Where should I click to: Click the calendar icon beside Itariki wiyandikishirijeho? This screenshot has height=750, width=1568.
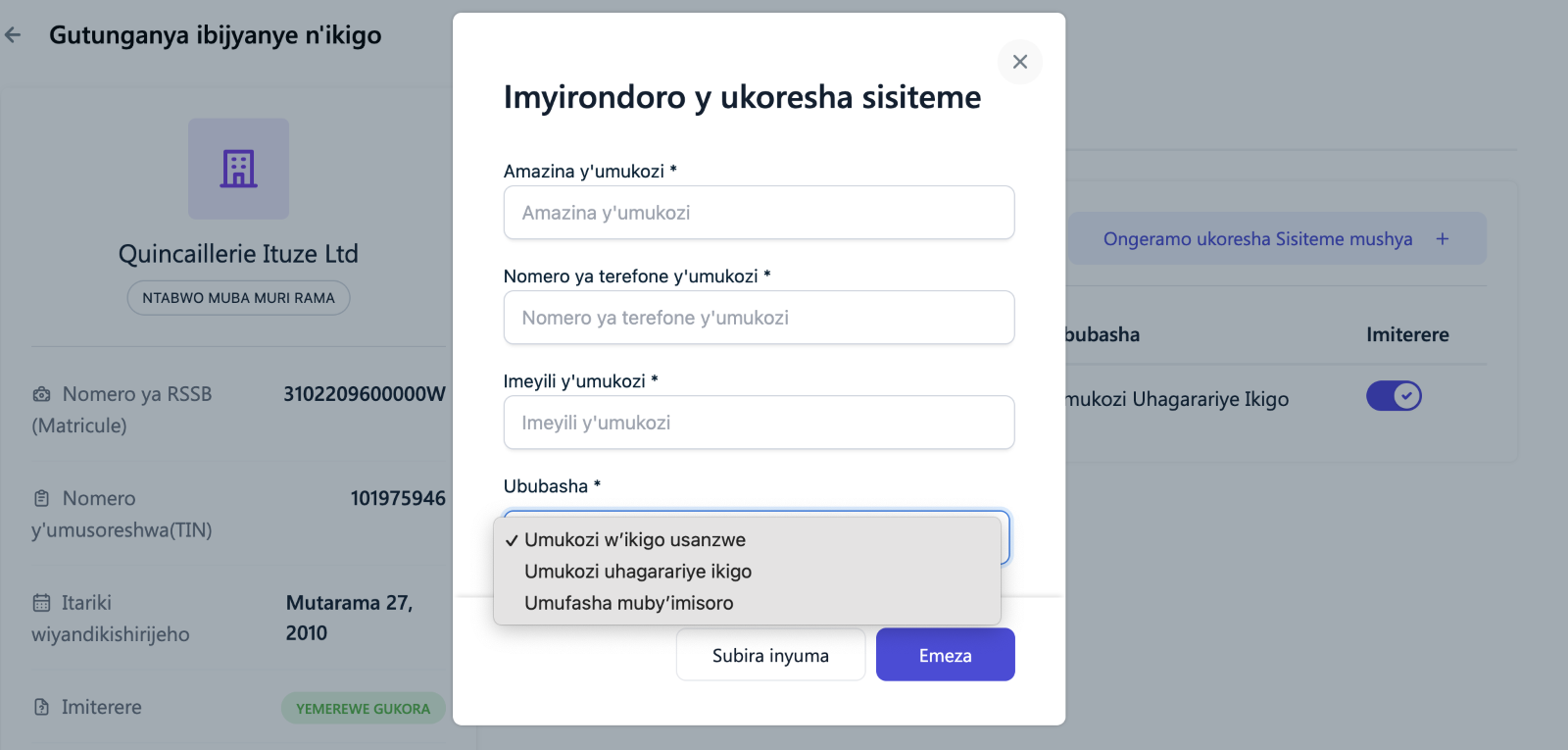point(41,603)
